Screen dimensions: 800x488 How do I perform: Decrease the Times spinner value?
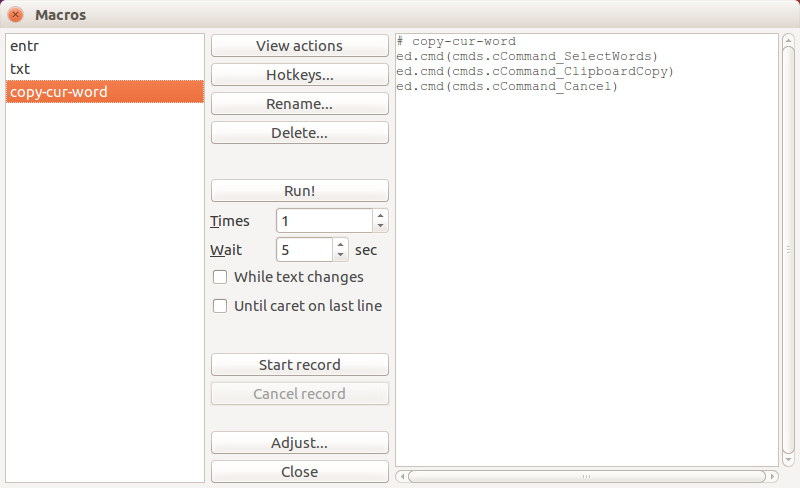380,226
